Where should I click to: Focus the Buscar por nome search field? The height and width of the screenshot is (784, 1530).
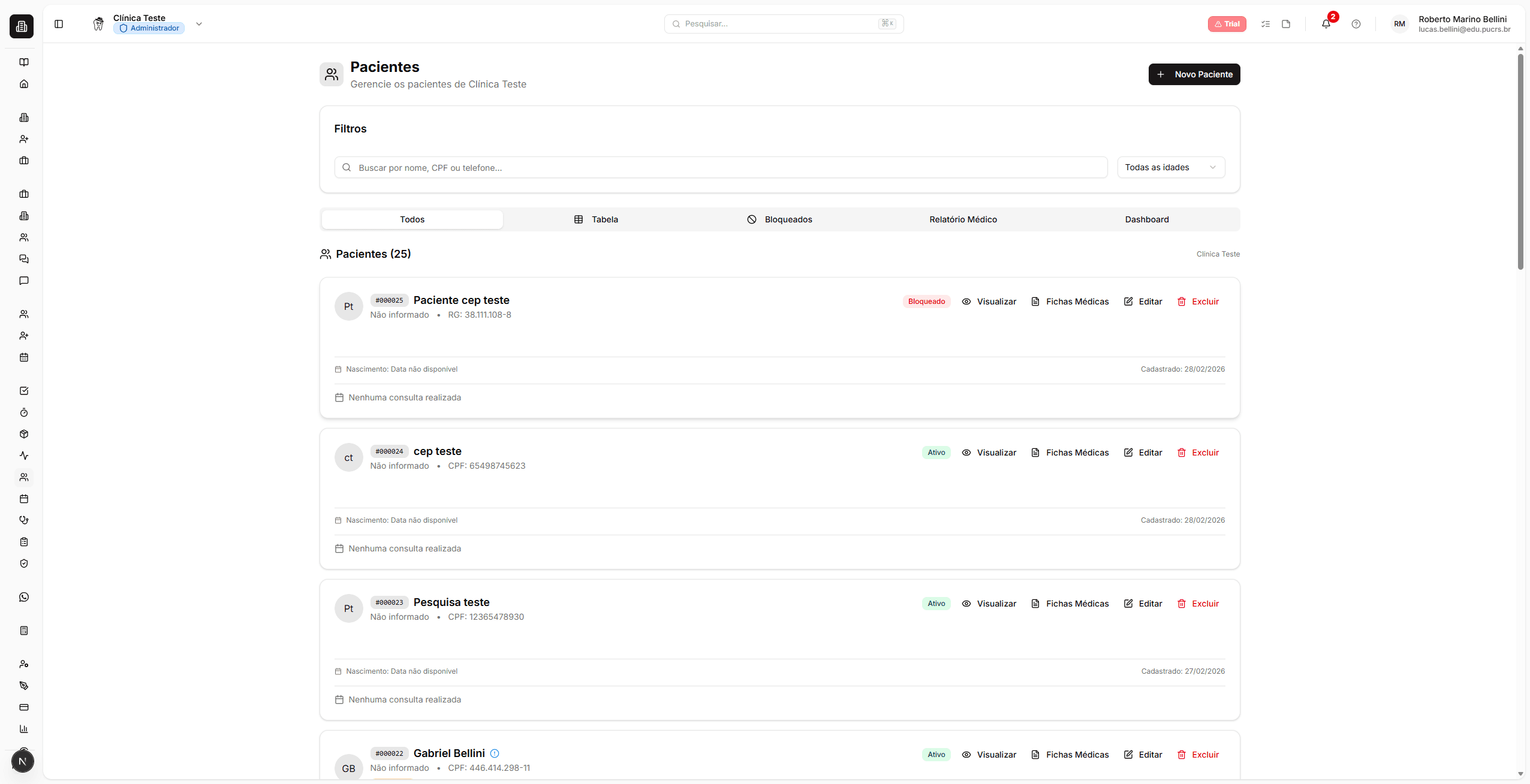(719, 168)
